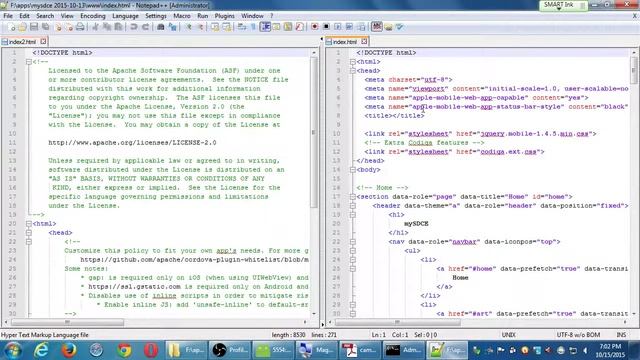Stop macro recording with black square icon
Screen dimensions: 640x360
point(326,27)
